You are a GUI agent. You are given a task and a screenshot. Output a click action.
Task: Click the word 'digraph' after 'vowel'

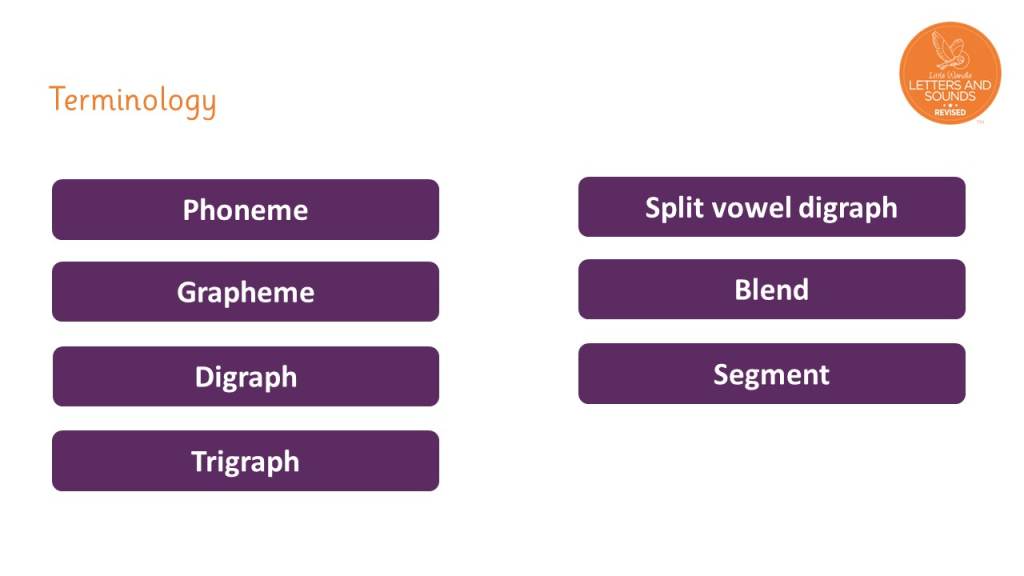point(848,210)
